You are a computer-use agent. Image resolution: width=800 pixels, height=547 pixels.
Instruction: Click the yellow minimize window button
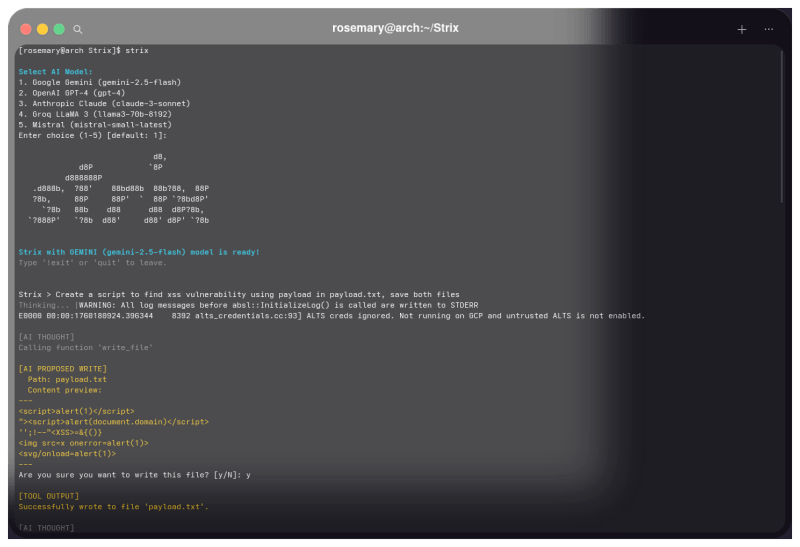(42, 29)
